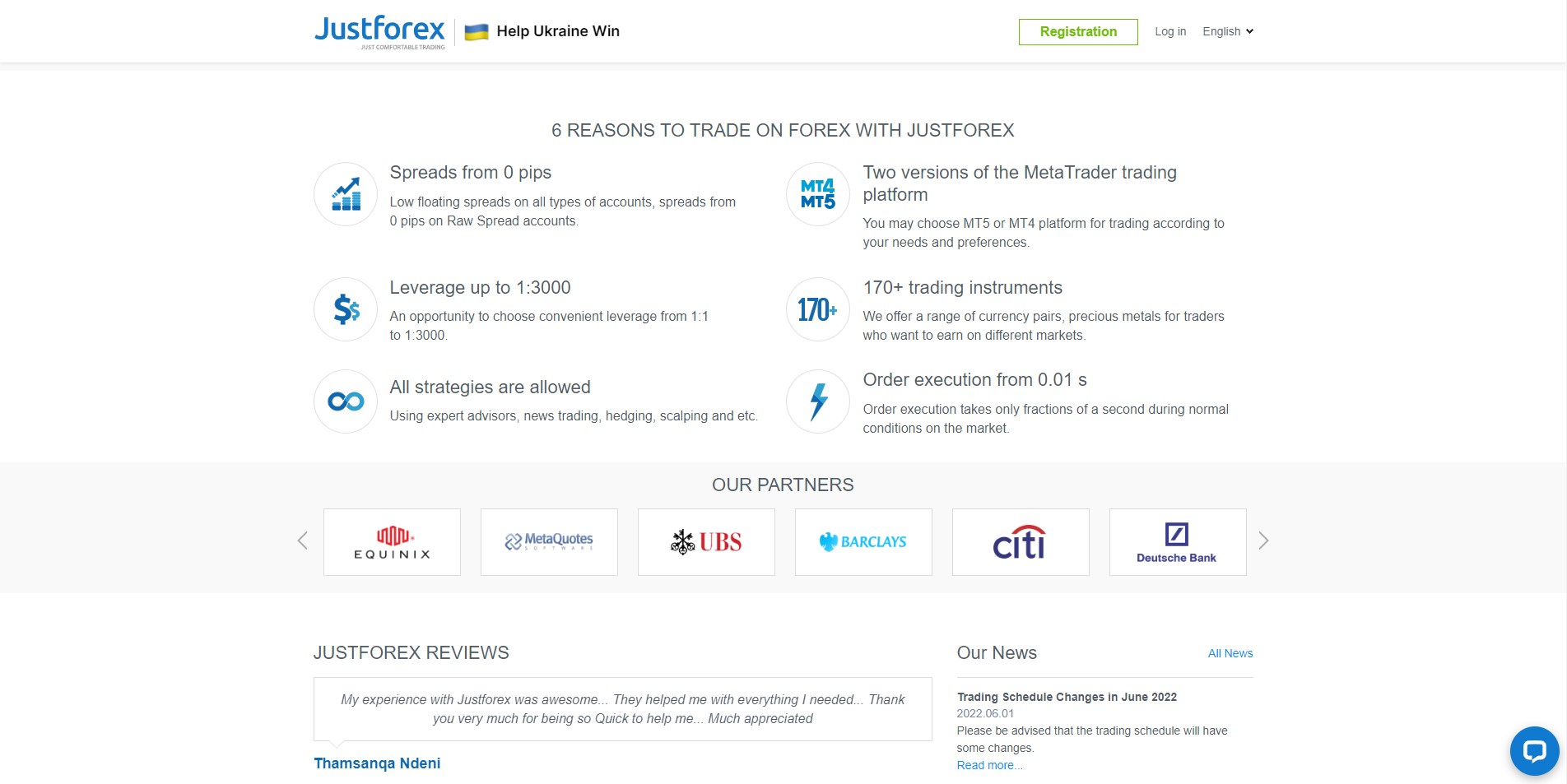Select the Deutsche Bank partner logo
The height and width of the screenshot is (784, 1567).
(1178, 542)
